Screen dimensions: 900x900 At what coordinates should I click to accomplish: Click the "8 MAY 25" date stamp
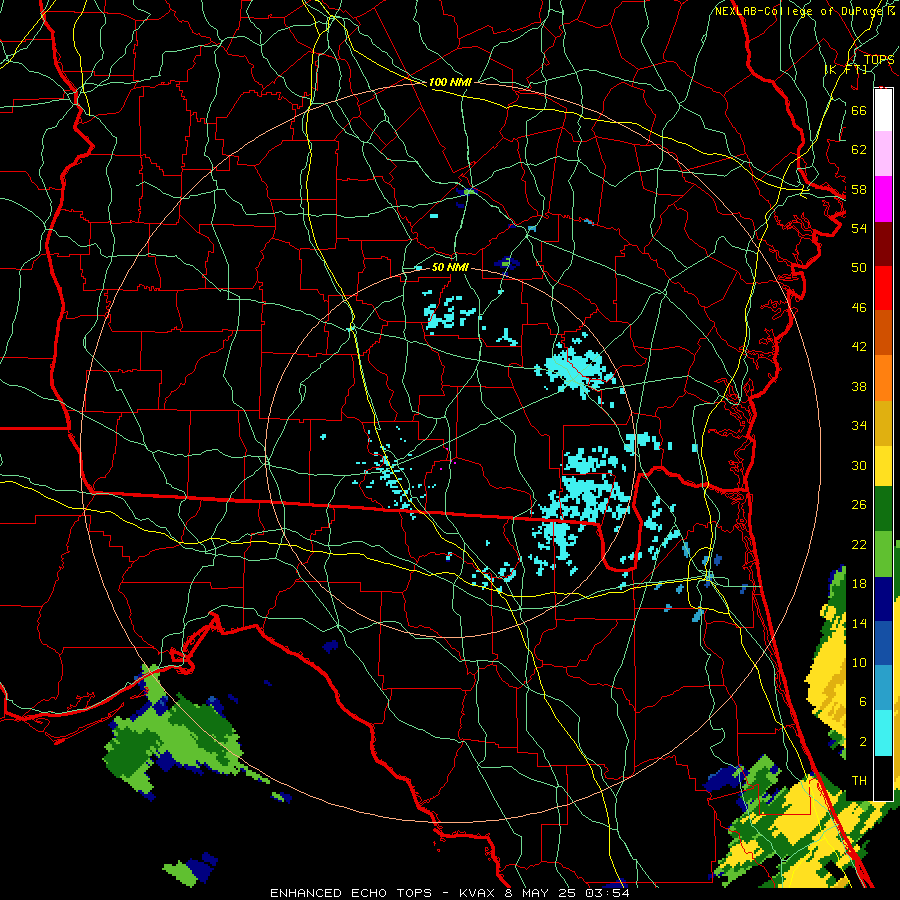541,893
